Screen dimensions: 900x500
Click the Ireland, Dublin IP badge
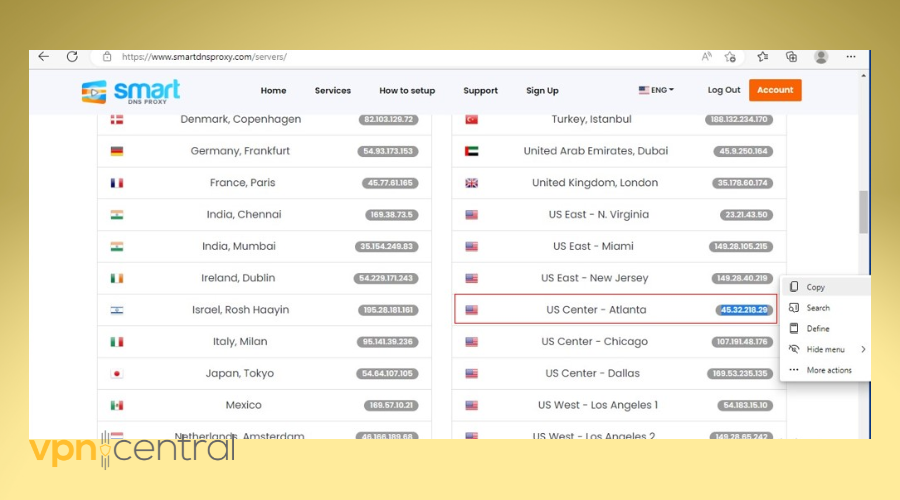[386, 278]
